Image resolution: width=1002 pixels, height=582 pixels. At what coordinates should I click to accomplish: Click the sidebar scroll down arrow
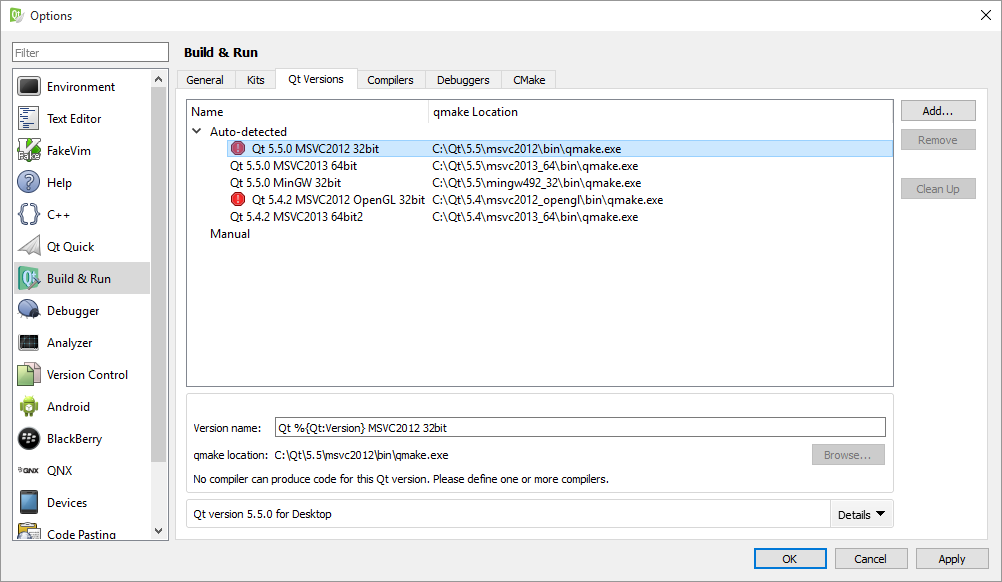[x=158, y=531]
